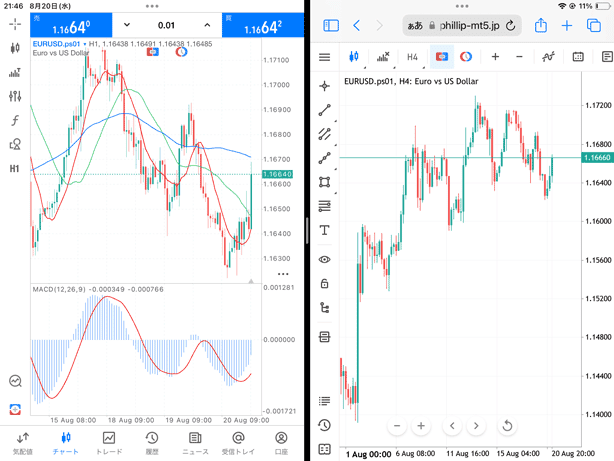Toggle objects visibility eye icon
614x461 pixels.
325,259
